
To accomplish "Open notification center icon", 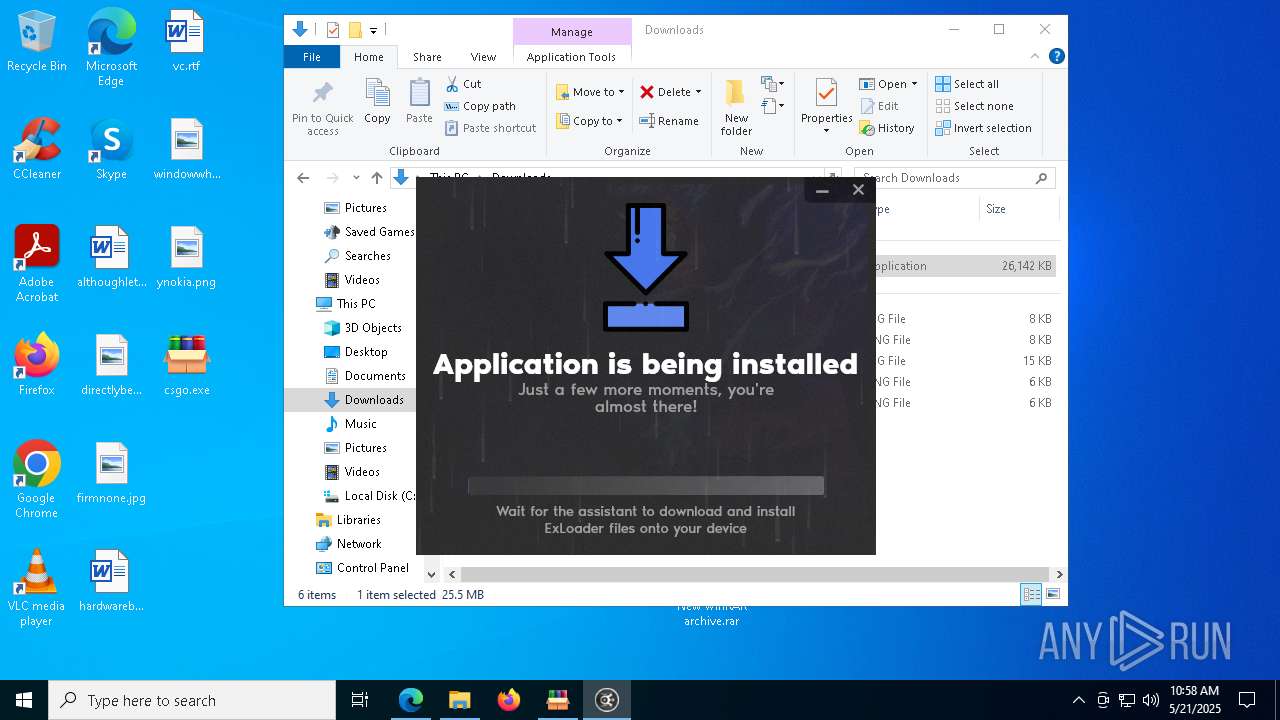I will [x=1247, y=700].
